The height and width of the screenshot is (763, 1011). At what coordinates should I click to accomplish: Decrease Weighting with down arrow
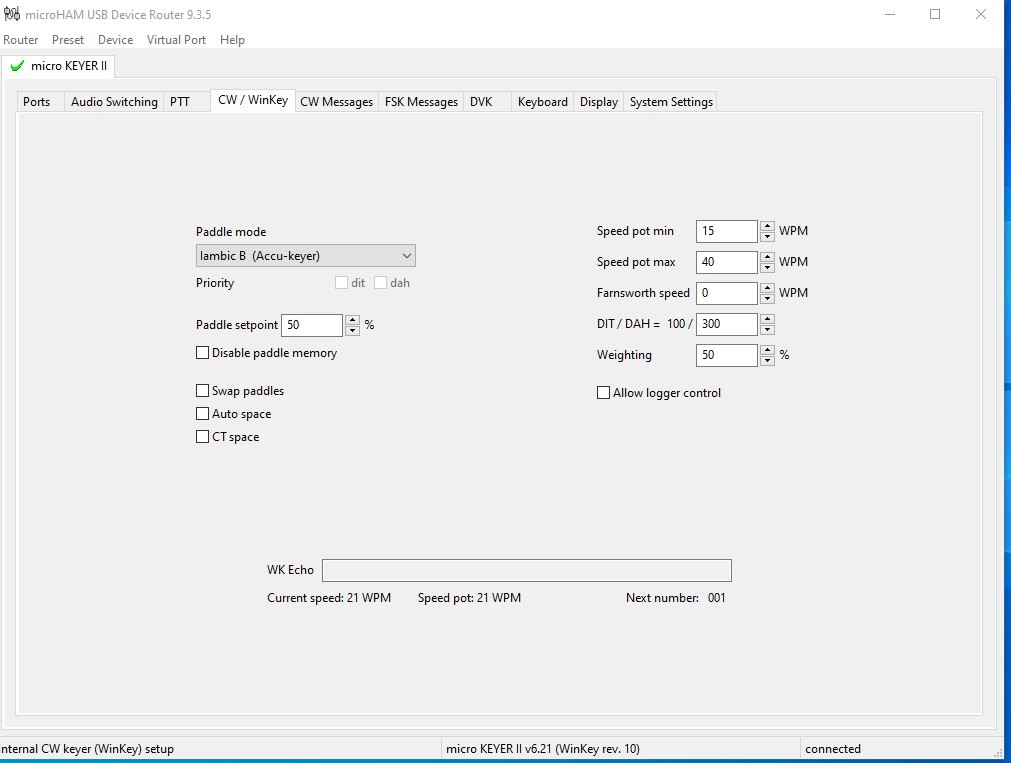[767, 361]
